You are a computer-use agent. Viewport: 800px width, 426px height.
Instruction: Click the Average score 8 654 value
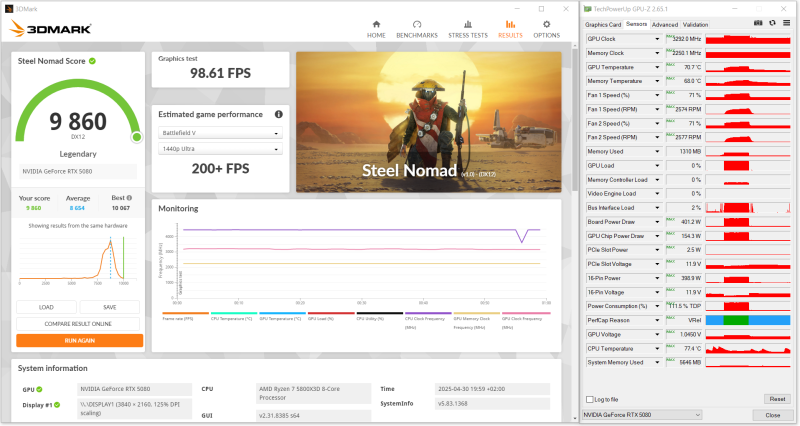pos(78,208)
